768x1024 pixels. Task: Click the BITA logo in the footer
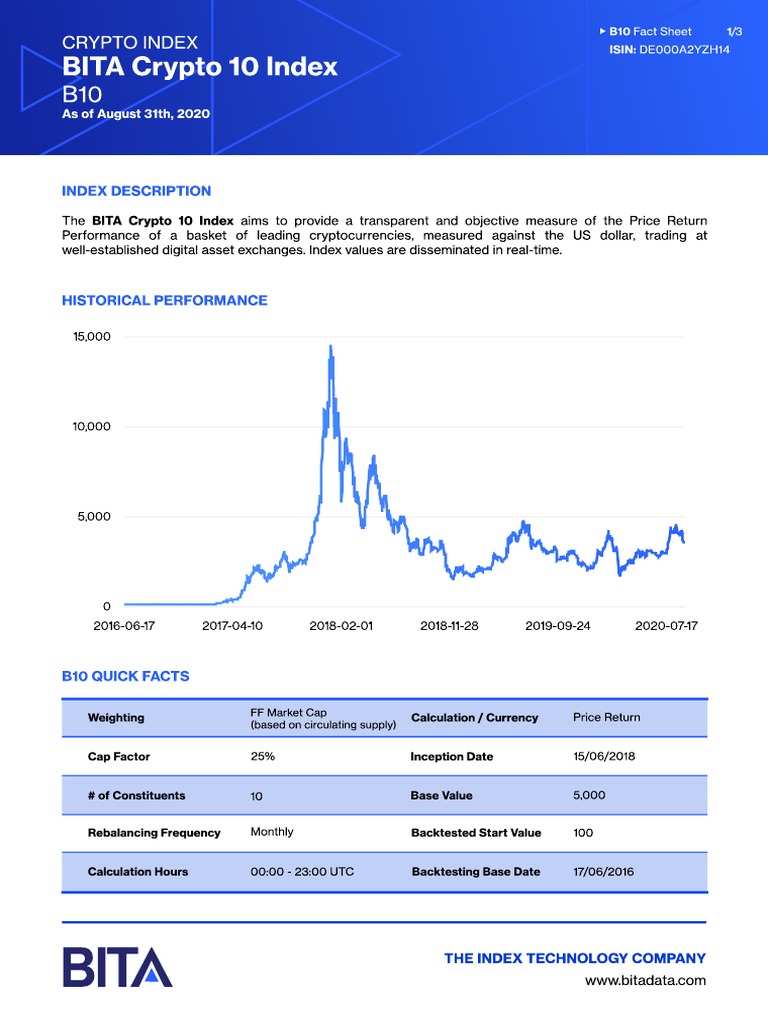coord(118,967)
